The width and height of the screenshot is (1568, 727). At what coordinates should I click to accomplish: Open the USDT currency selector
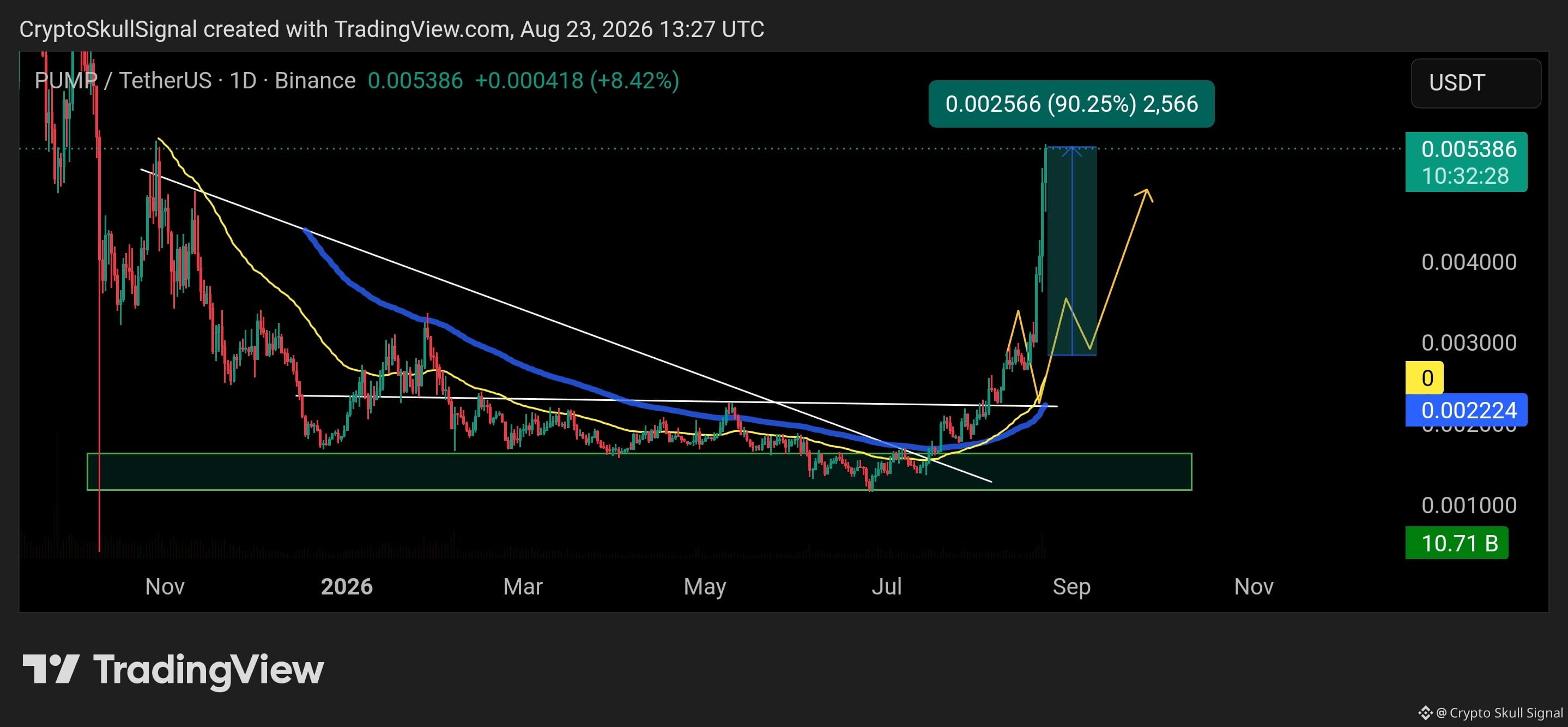[1475, 83]
